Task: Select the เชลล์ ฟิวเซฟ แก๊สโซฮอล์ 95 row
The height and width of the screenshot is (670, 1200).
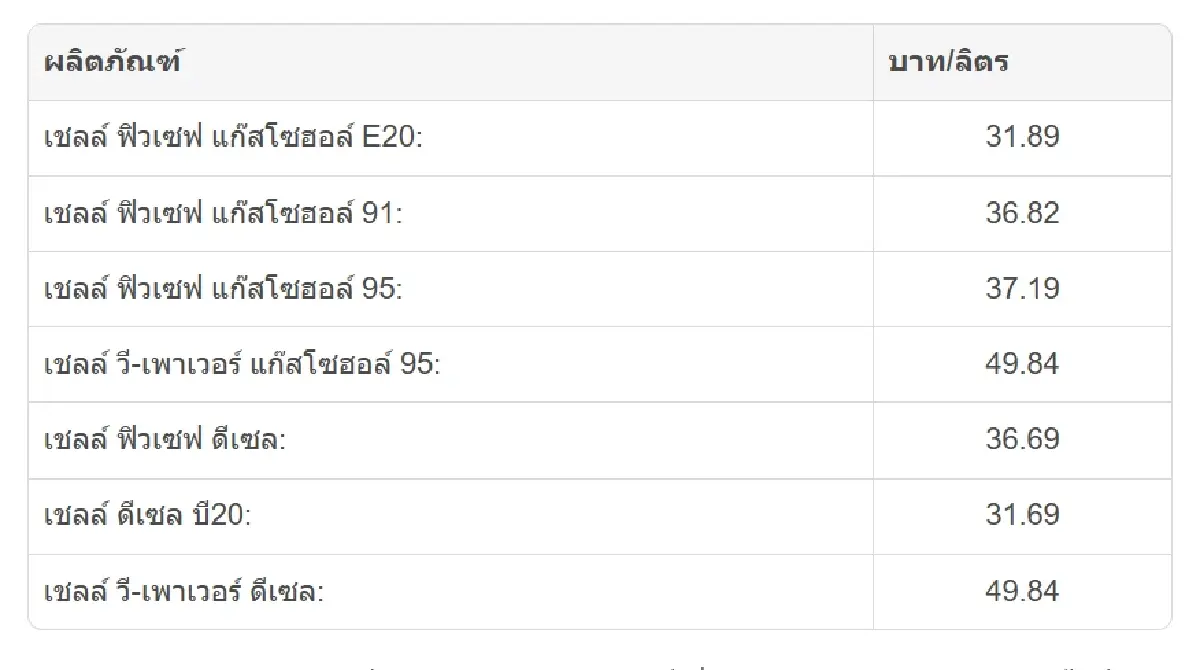Action: coord(600,289)
